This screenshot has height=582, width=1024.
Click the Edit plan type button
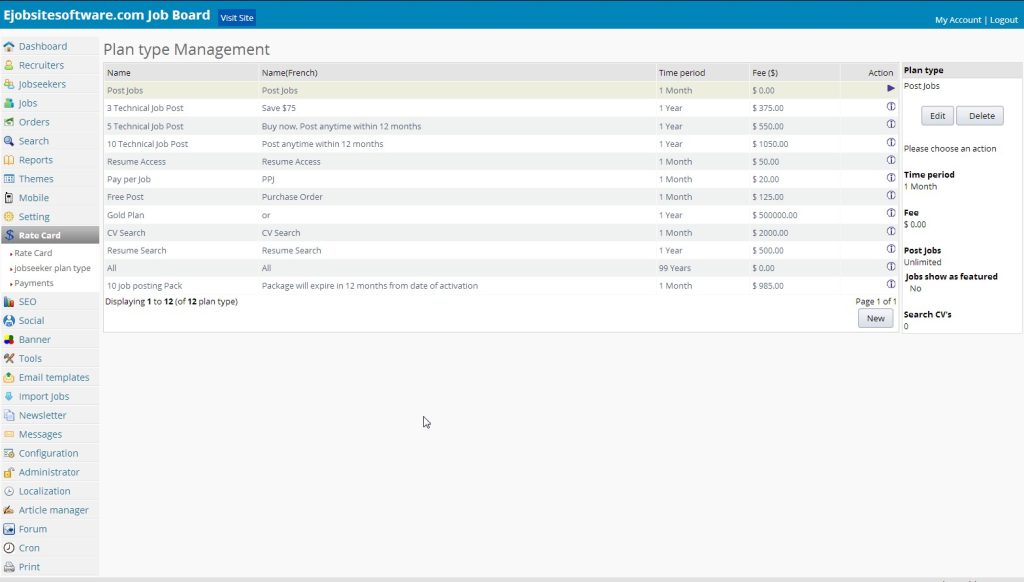937,116
